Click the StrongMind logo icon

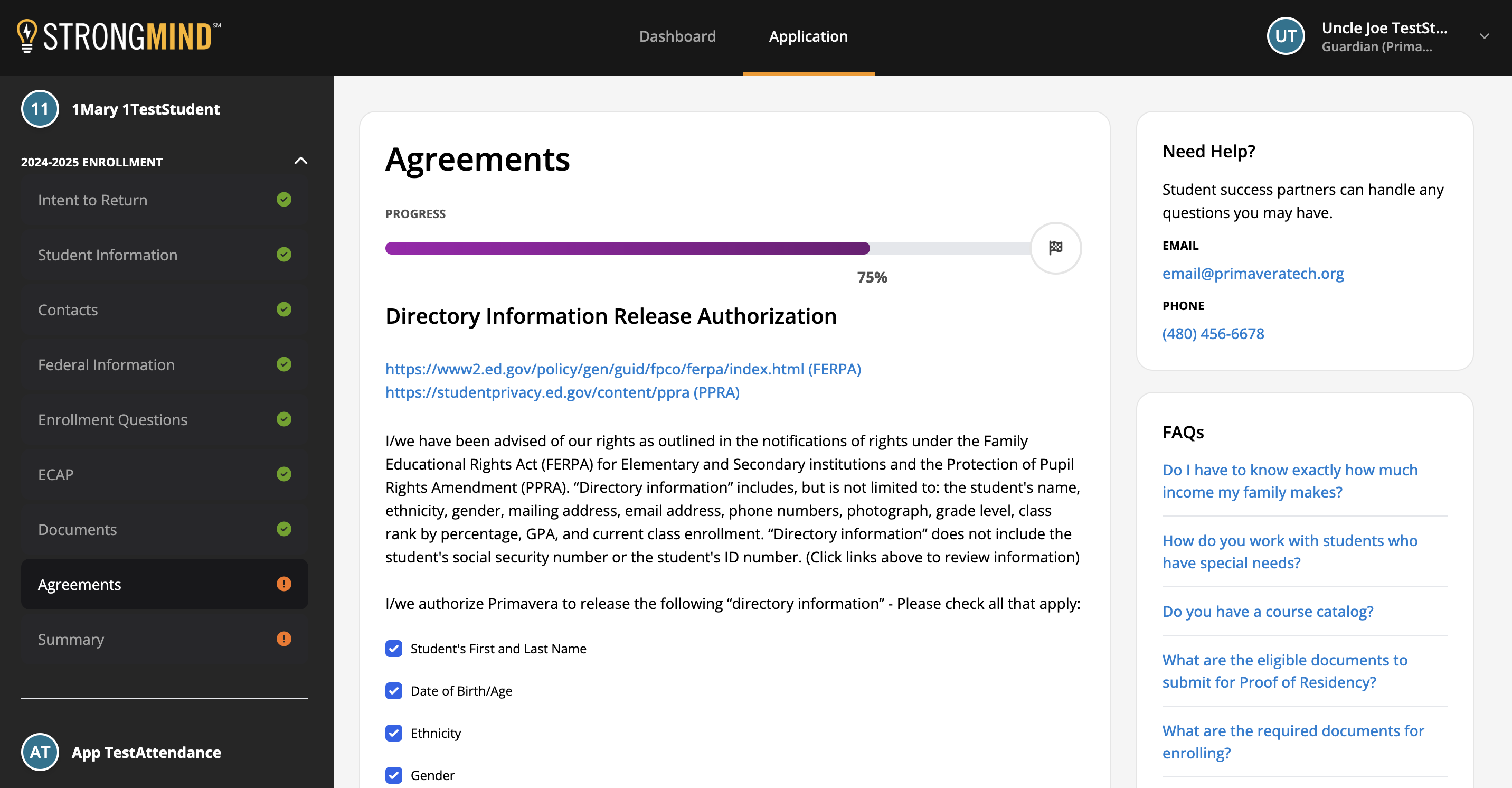point(26,37)
